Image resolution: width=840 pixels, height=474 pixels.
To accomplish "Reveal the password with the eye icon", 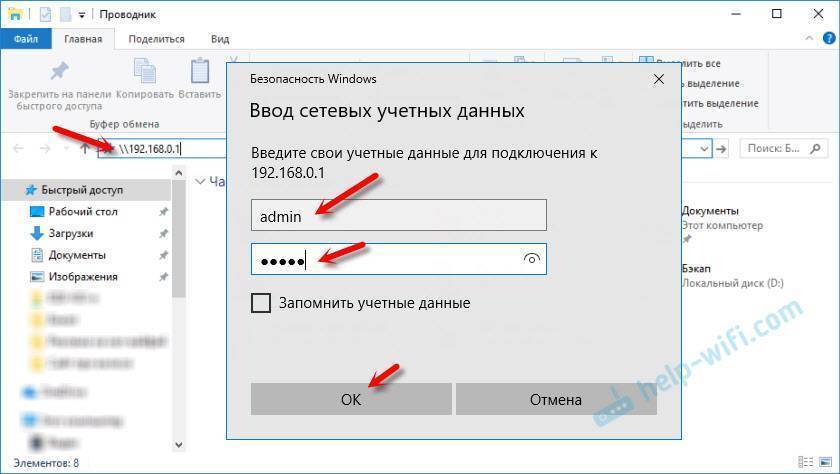I will tap(531, 259).
